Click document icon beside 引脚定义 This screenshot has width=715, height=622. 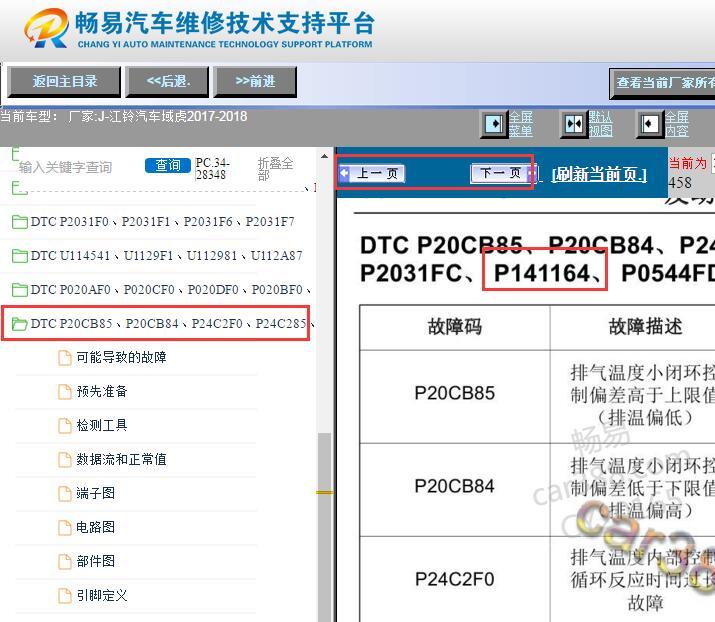[x=65, y=596]
